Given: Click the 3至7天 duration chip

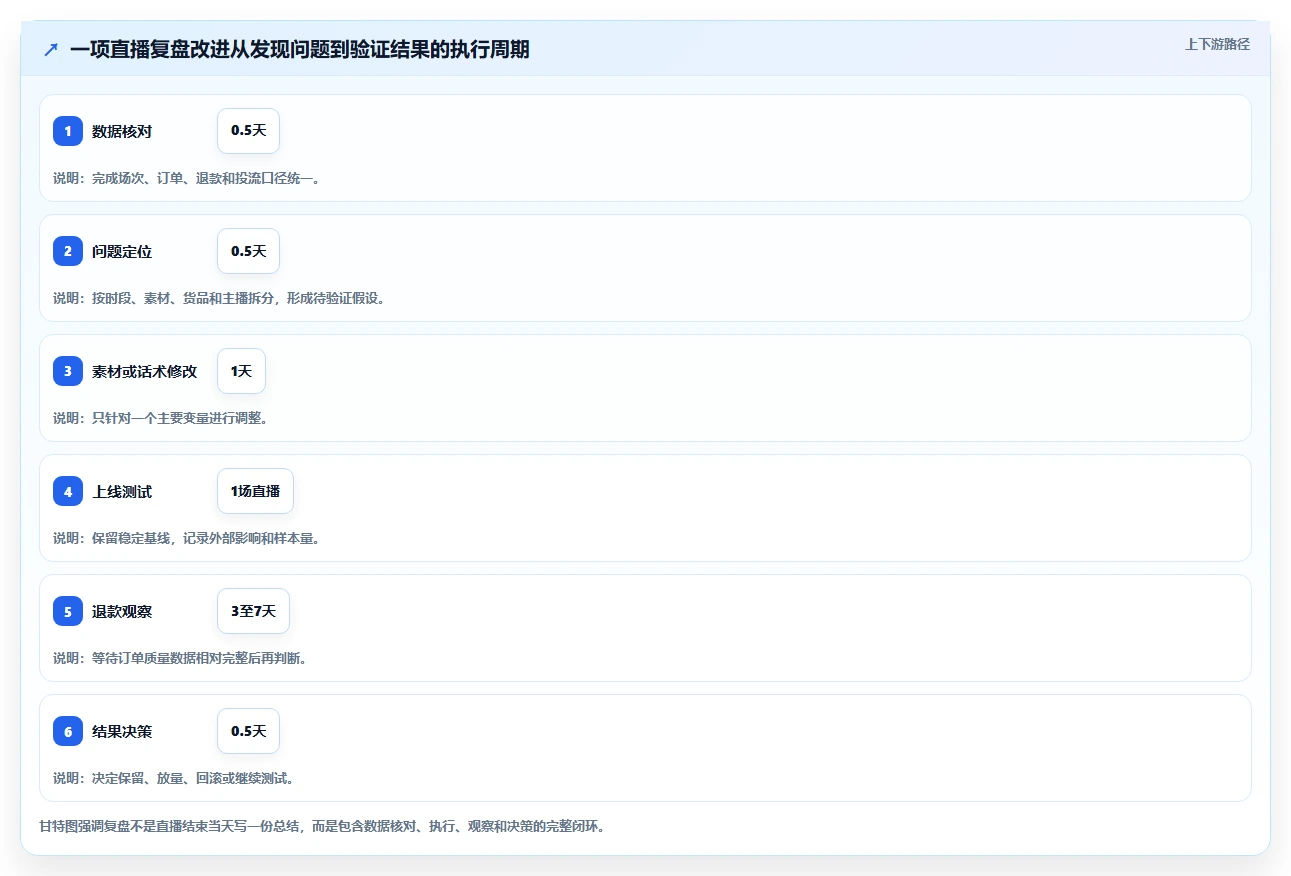Looking at the screenshot, I should click(253, 611).
